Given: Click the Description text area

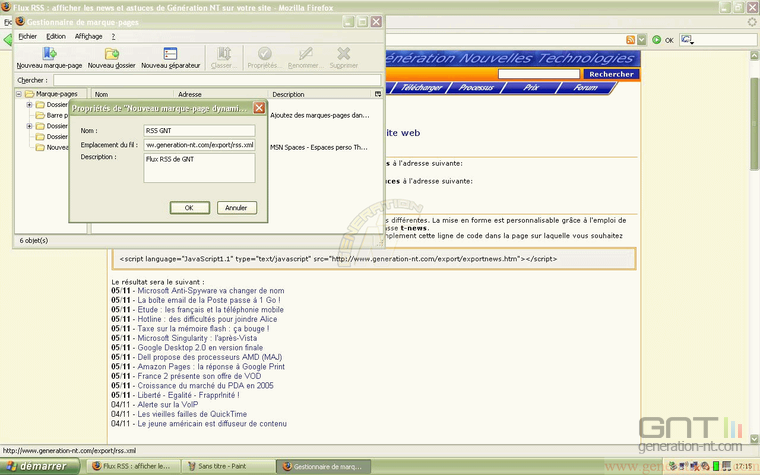Looking at the screenshot, I should pyautogui.click(x=199, y=168).
